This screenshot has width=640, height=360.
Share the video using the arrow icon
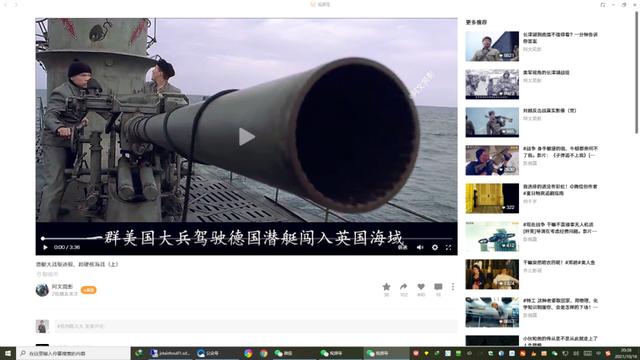tap(404, 287)
